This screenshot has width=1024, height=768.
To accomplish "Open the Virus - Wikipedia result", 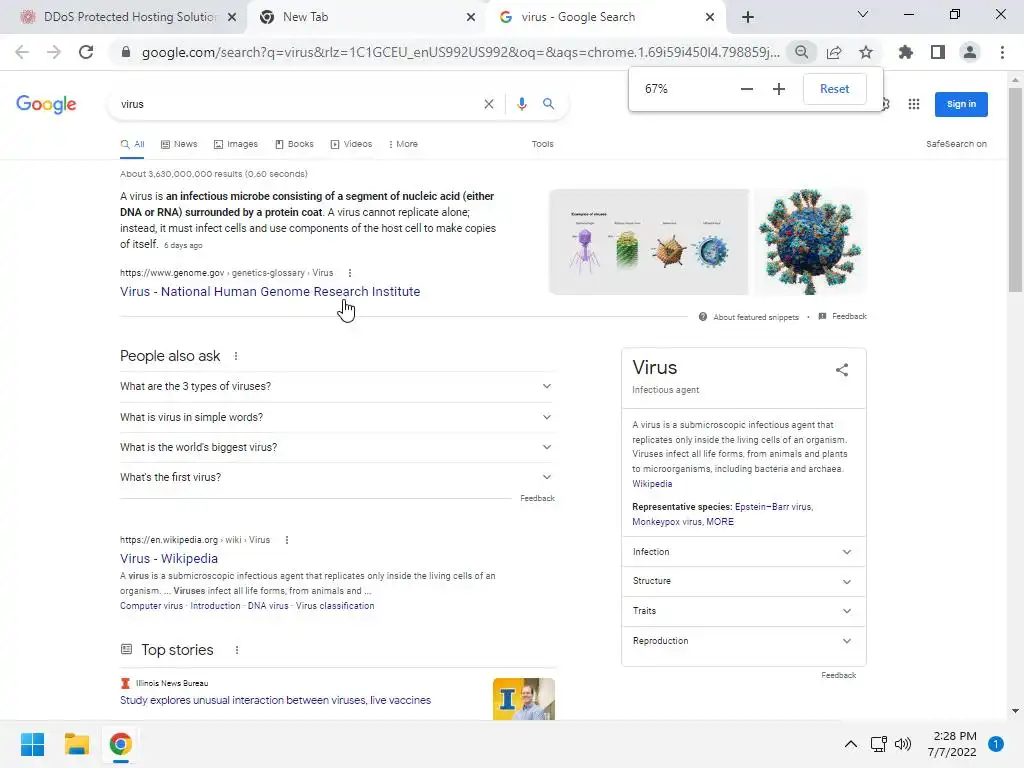I will (168, 558).
